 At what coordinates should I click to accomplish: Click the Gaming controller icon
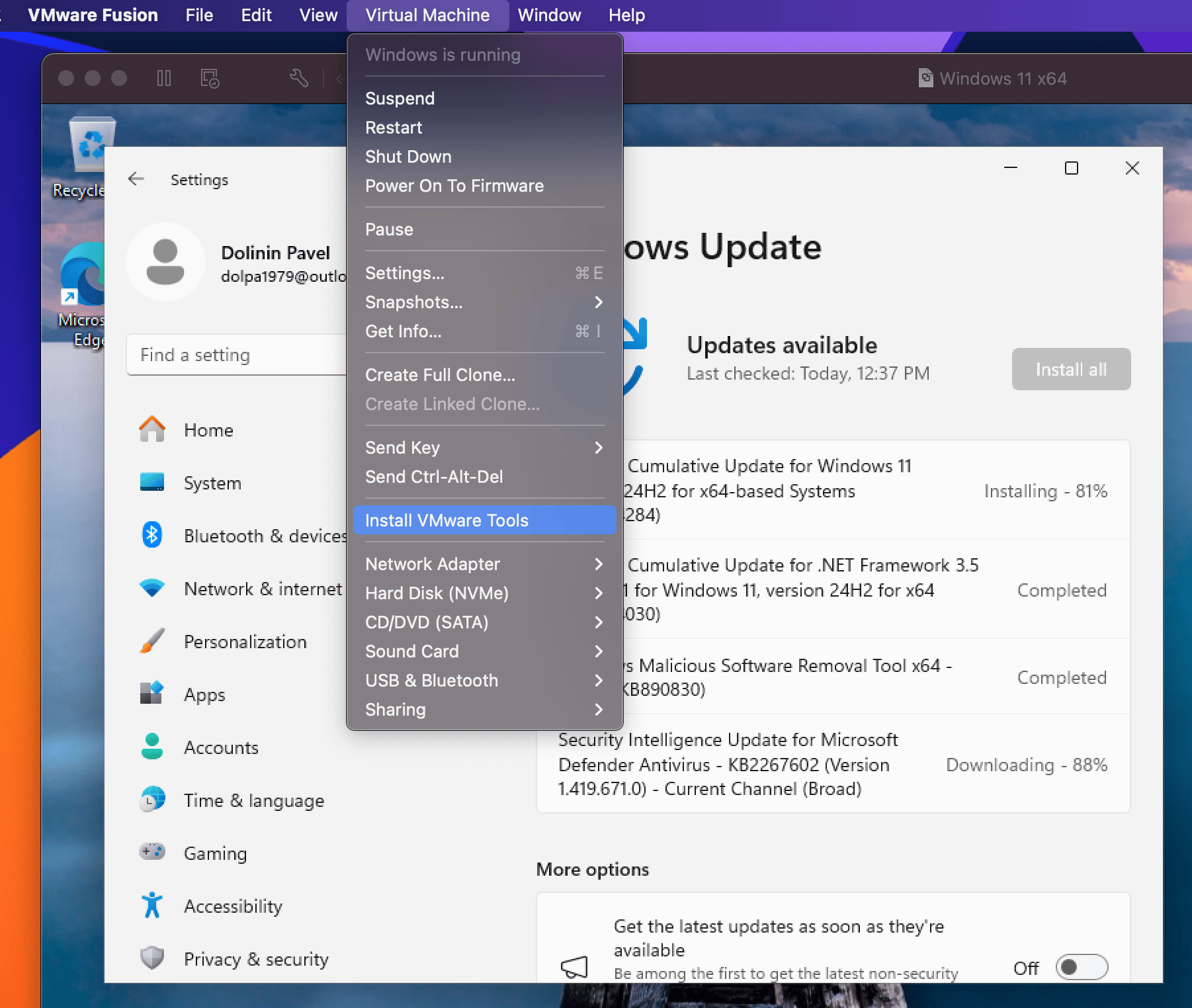[x=152, y=852]
